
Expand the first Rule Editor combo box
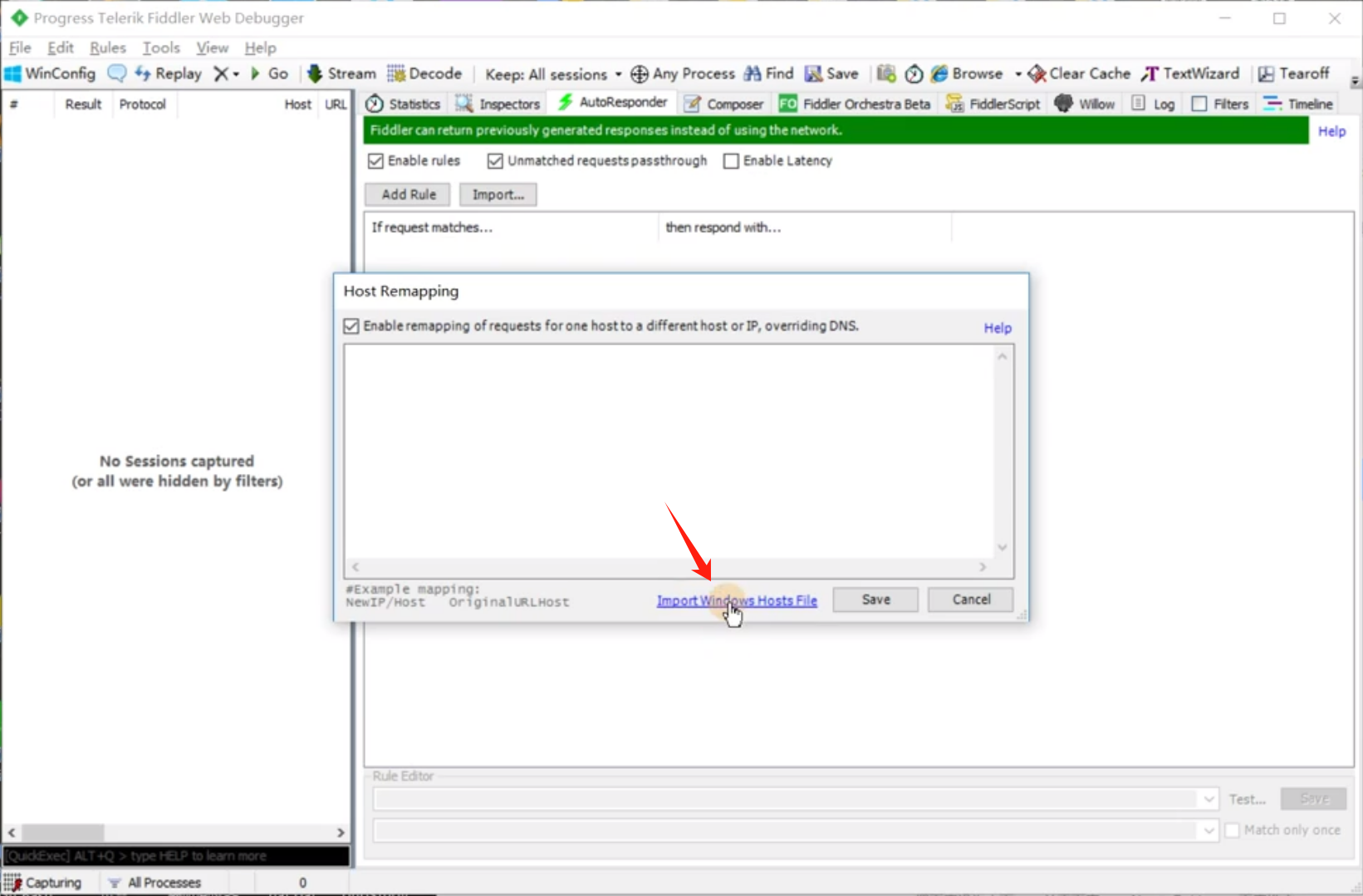(x=1209, y=799)
